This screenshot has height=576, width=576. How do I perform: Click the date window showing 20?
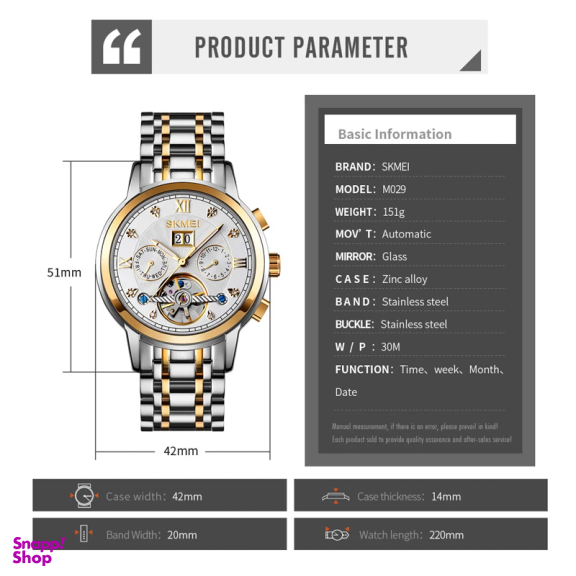183,239
